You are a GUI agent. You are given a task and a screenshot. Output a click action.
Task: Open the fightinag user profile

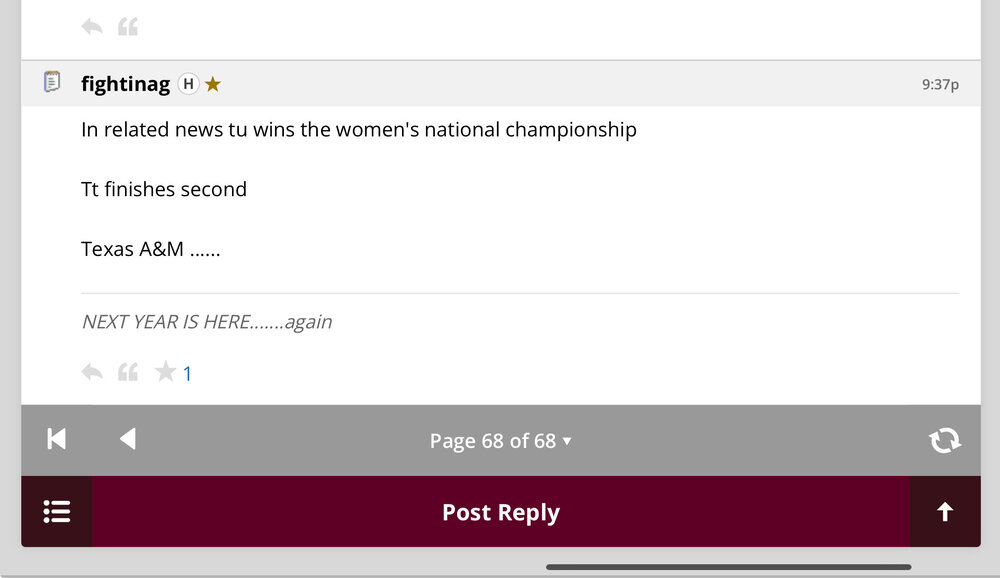tap(125, 84)
